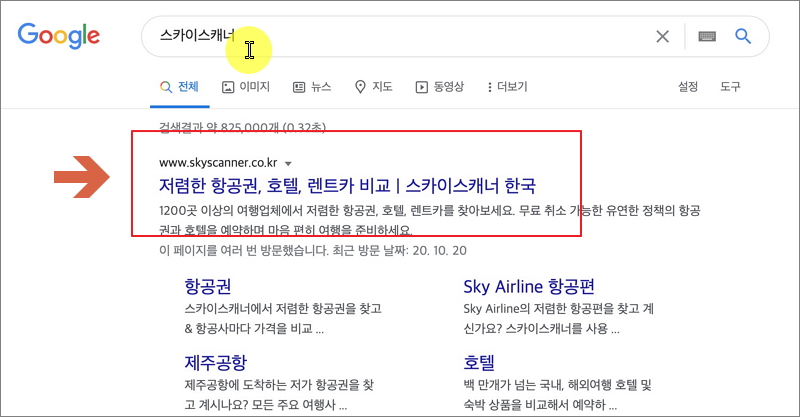This screenshot has width=800, height=417.
Task: Click the 1200곳 이상의 여행업체 snippet text
Action: click(x=430, y=220)
